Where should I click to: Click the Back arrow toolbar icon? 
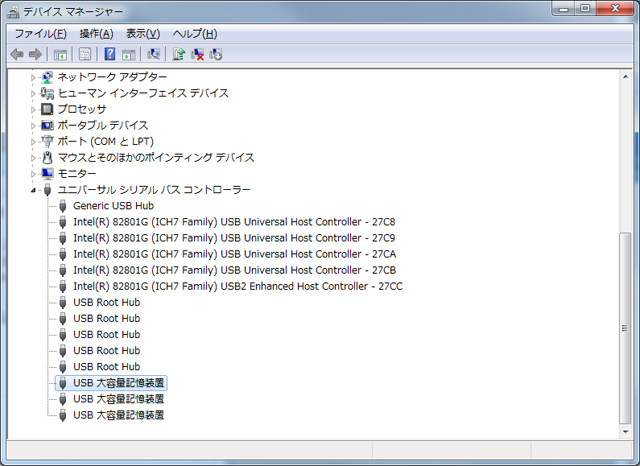coord(17,54)
